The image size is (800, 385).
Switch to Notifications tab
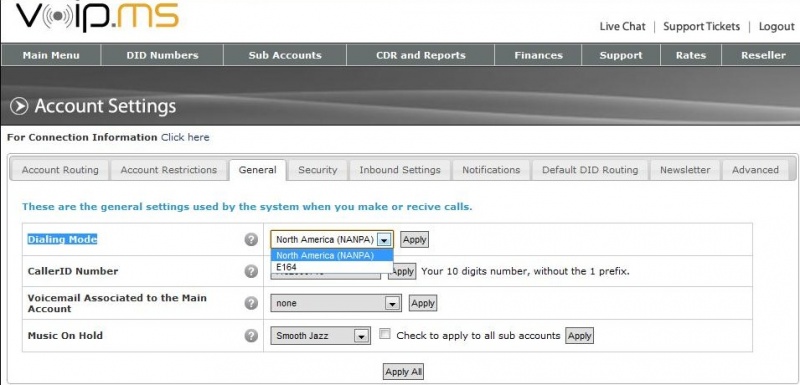point(491,170)
